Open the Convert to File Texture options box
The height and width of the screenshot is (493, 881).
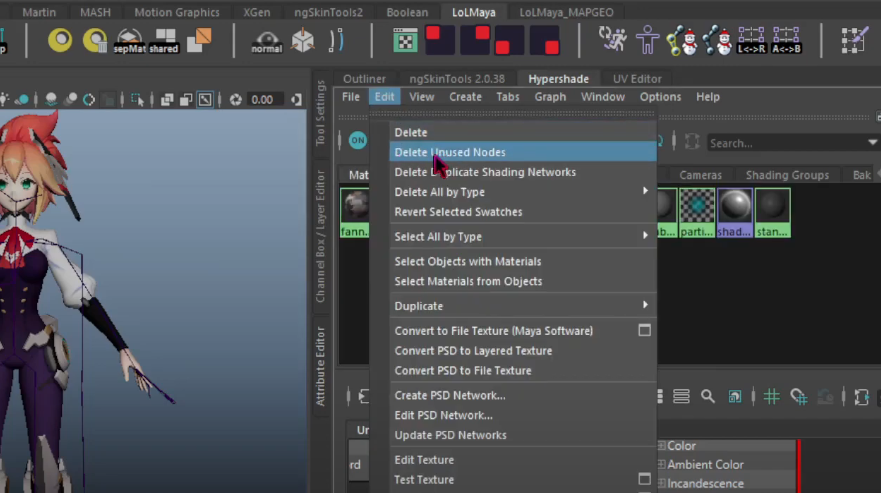coord(644,330)
